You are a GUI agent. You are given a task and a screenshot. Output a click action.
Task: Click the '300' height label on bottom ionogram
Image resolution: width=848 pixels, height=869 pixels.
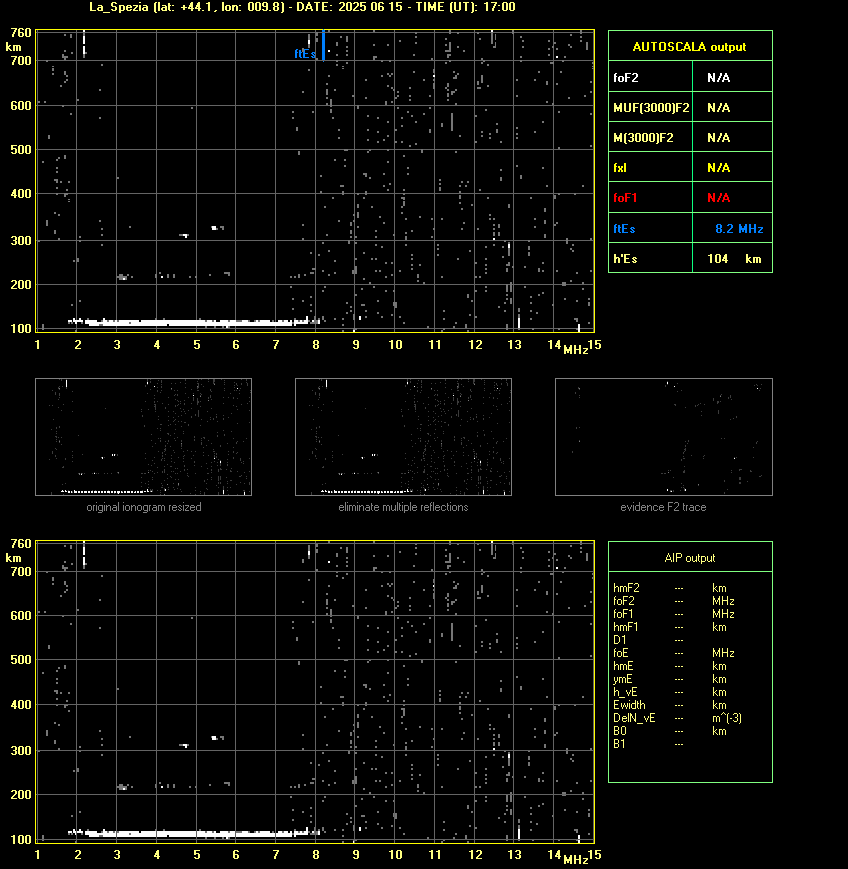click(21, 750)
